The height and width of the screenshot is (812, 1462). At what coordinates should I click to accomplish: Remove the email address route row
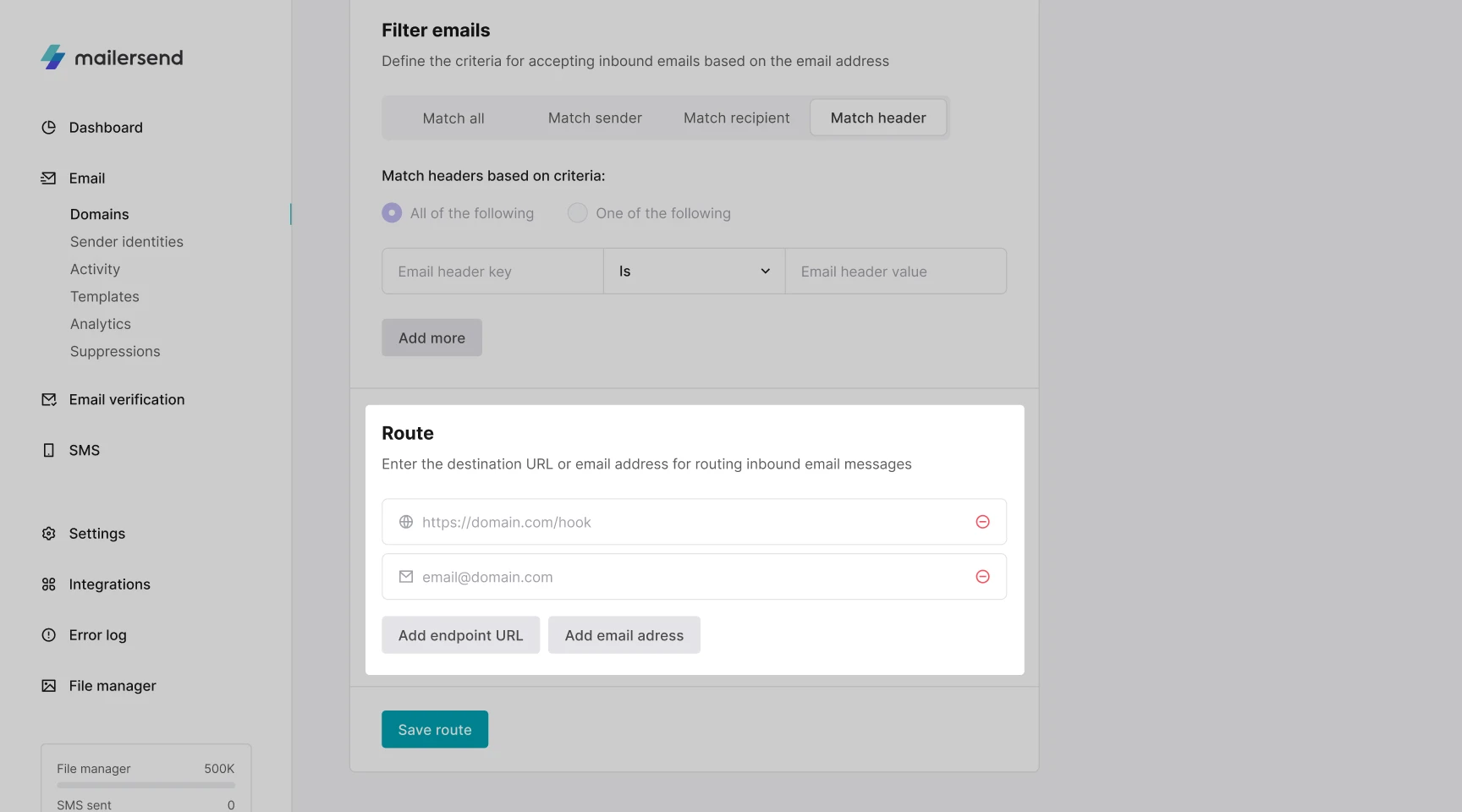point(982,577)
